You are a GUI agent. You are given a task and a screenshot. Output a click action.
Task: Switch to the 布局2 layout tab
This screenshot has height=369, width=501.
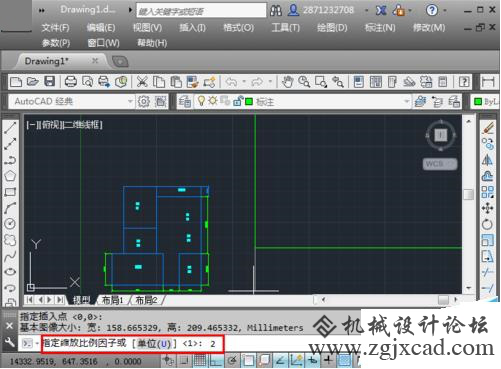(x=146, y=300)
